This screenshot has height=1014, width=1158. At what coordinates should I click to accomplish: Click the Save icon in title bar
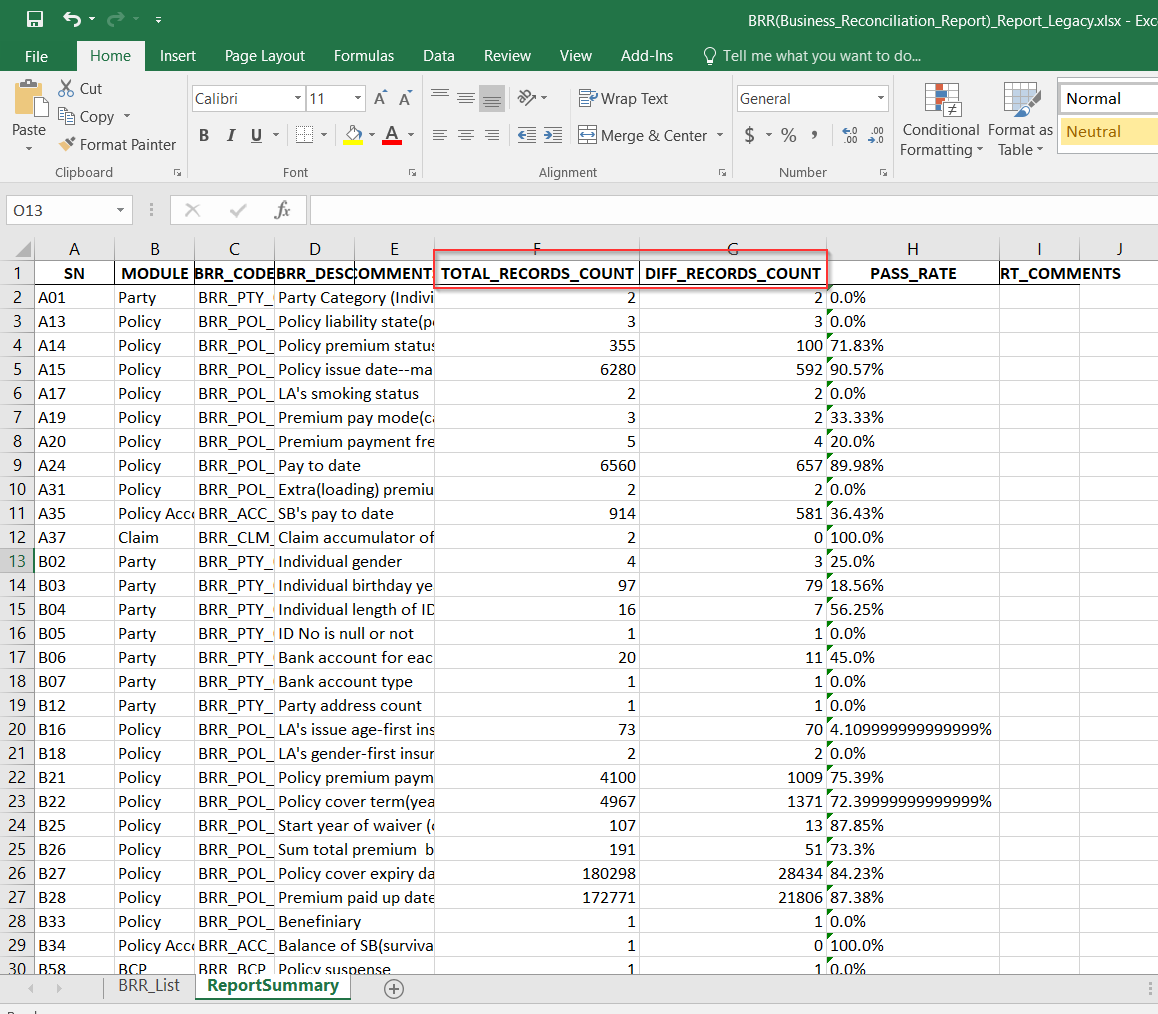35,19
